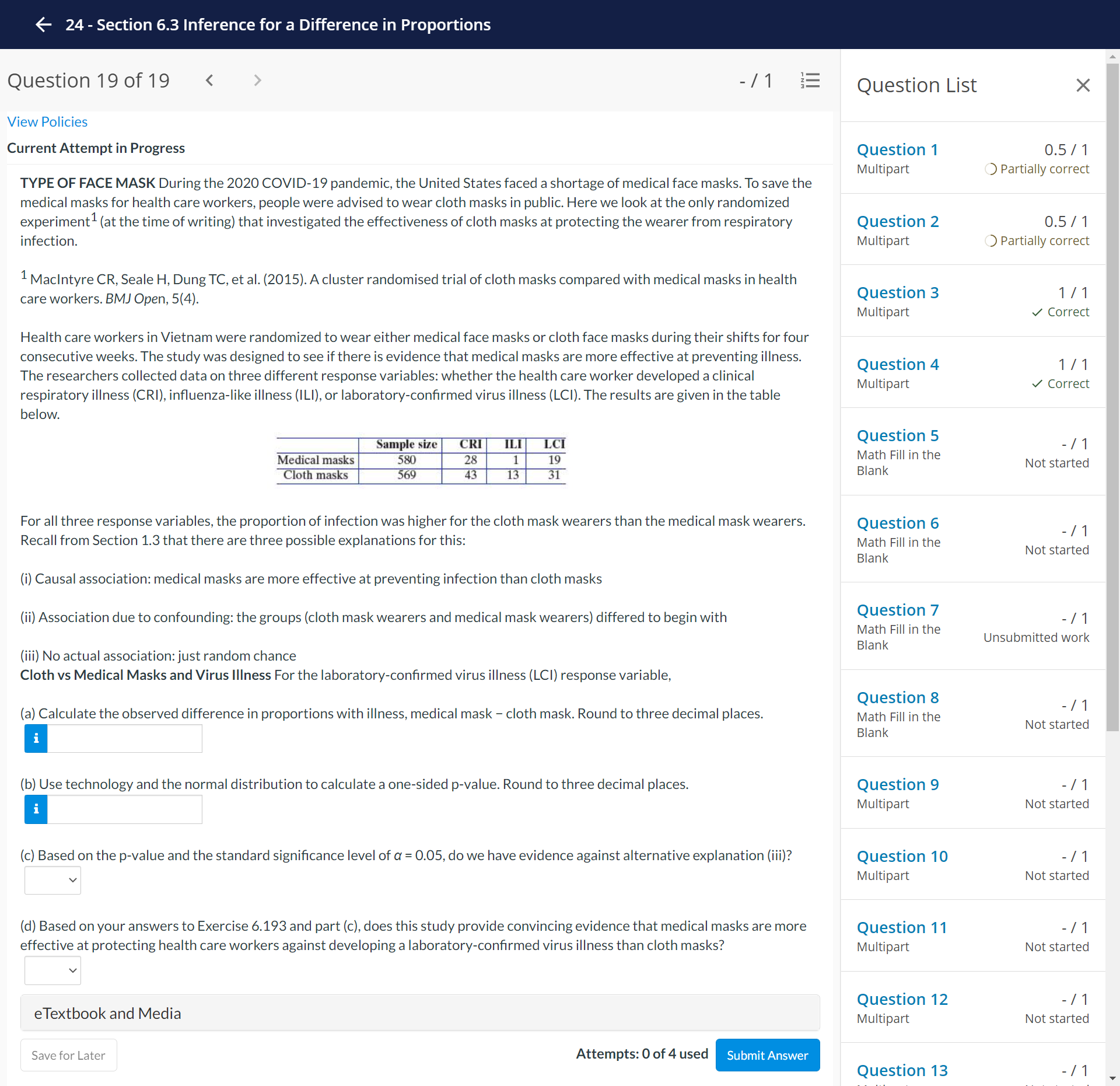Image resolution: width=1120 pixels, height=1086 pixels.
Task: Go to next question chevron
Action: click(x=257, y=81)
